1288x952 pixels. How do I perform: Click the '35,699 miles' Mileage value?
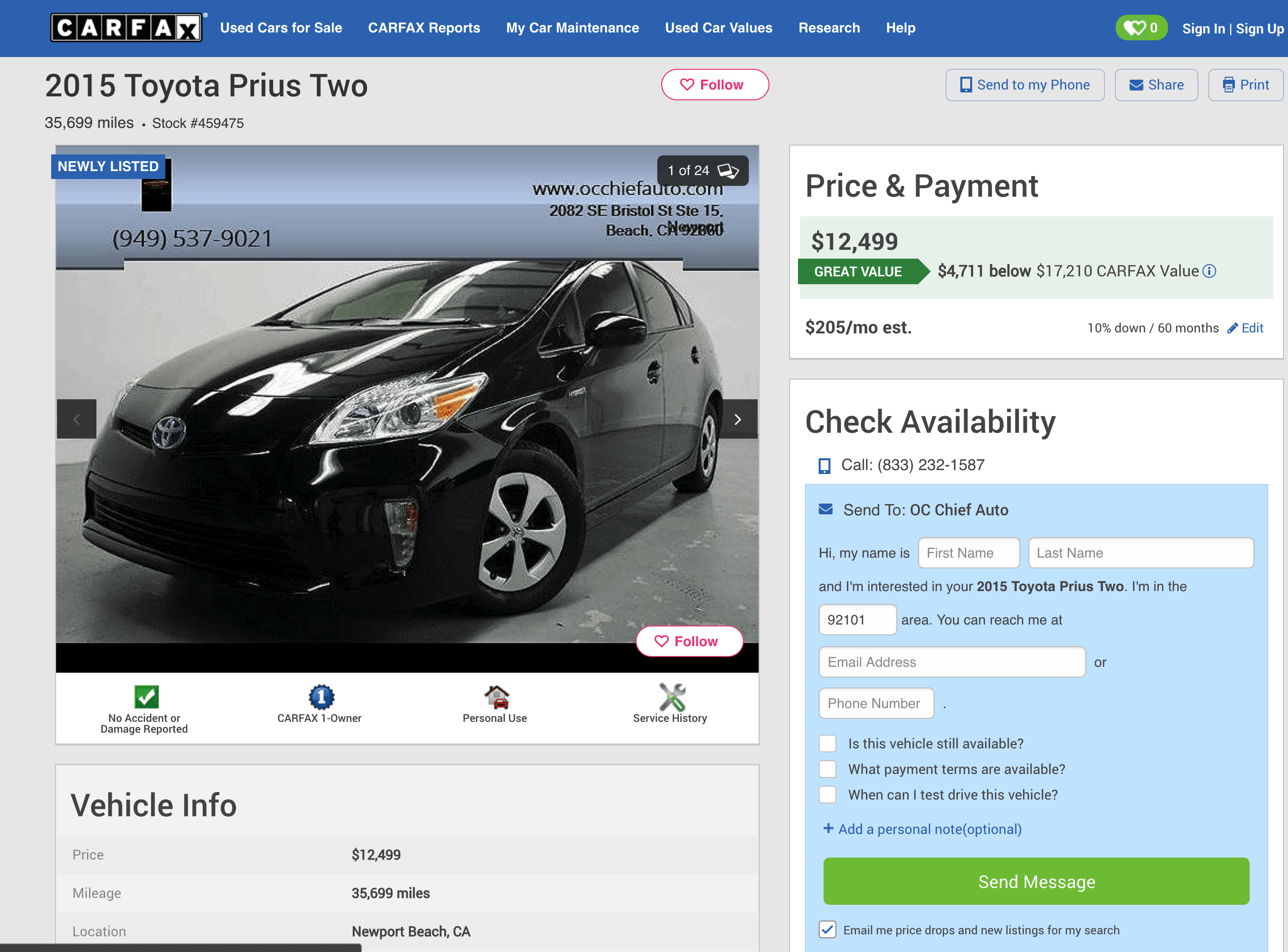click(x=390, y=893)
